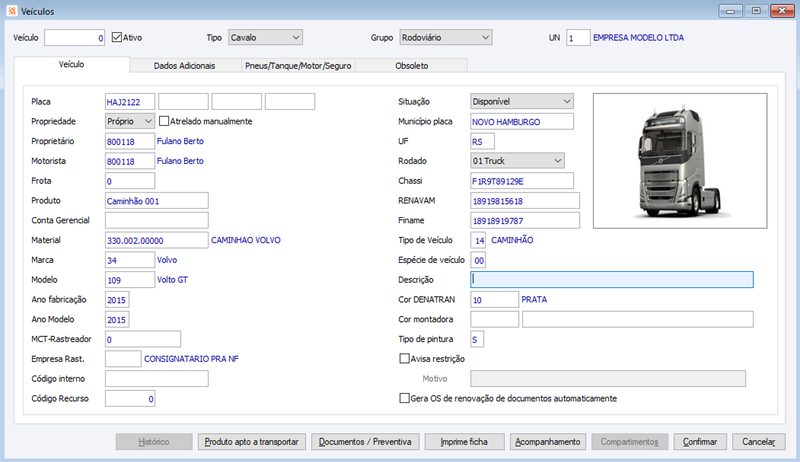Click the Código Recurso field

click(x=130, y=398)
